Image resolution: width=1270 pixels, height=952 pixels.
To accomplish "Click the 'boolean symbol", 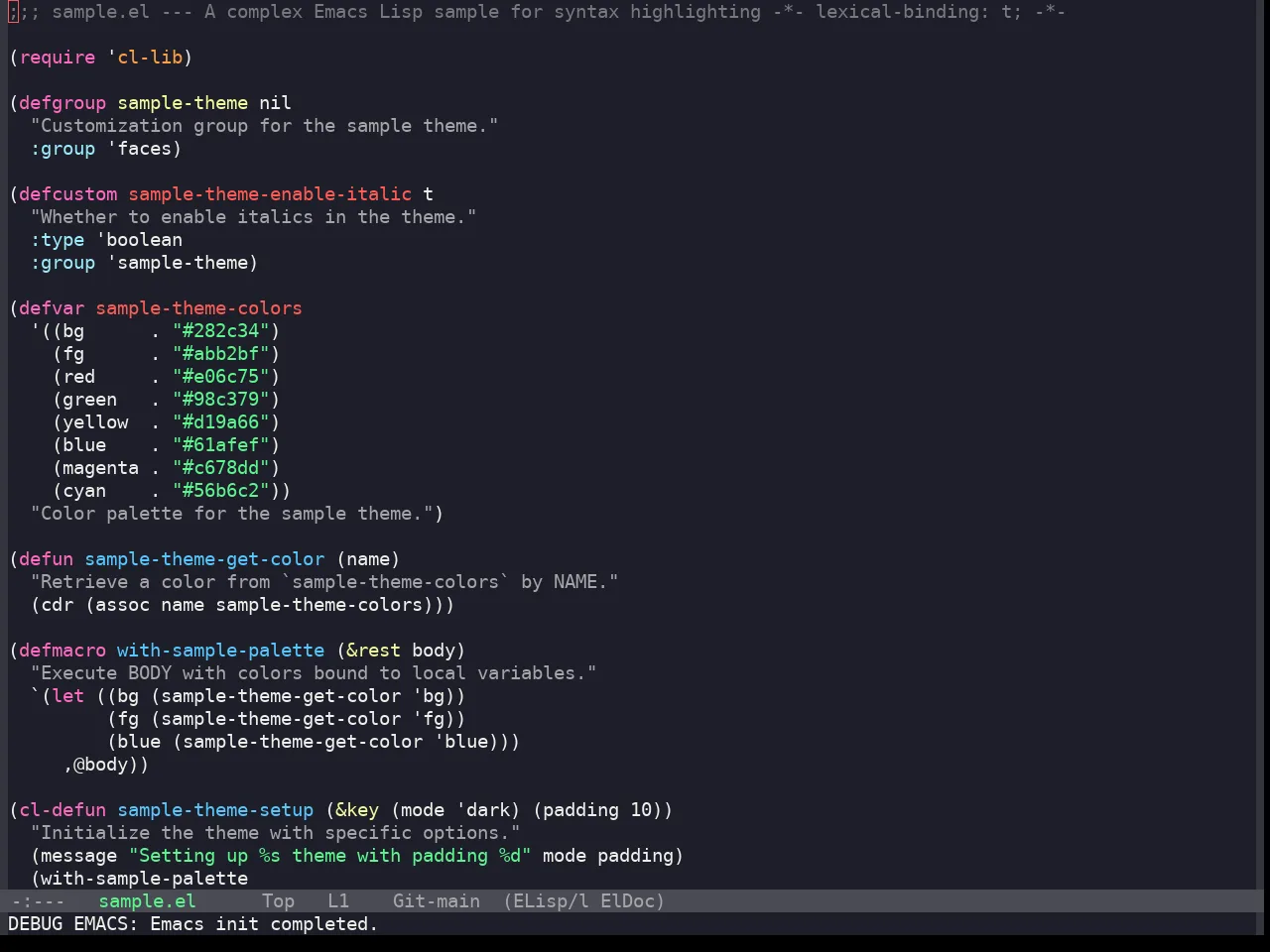I will click(139, 239).
